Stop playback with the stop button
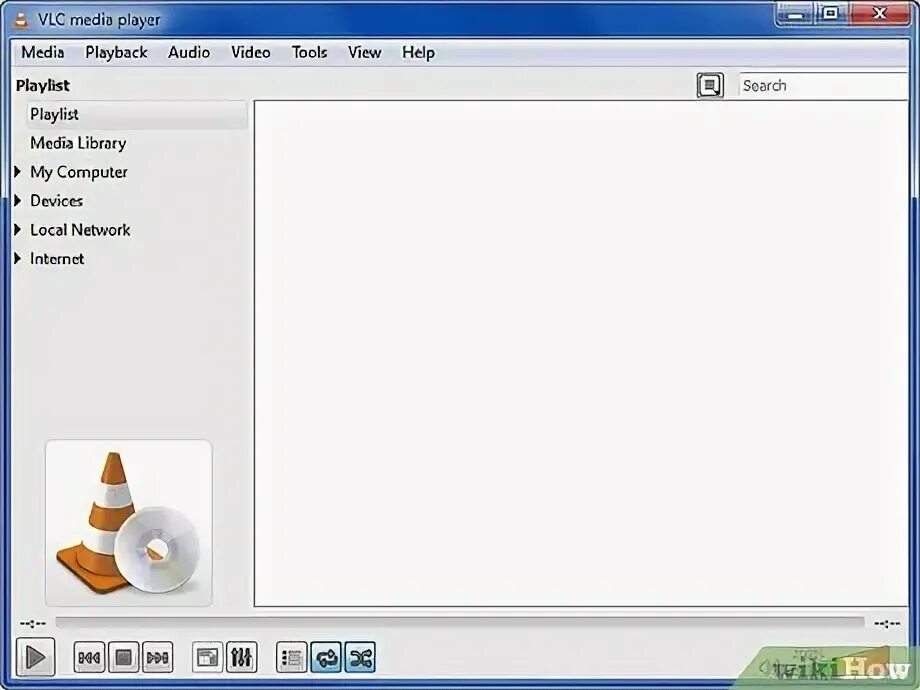Image resolution: width=920 pixels, height=690 pixels. point(123,657)
